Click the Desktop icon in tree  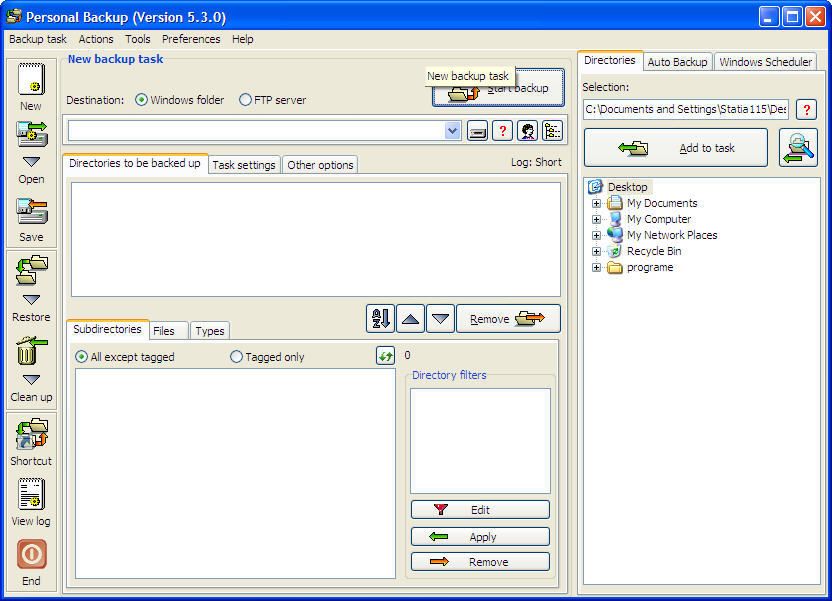pos(595,187)
